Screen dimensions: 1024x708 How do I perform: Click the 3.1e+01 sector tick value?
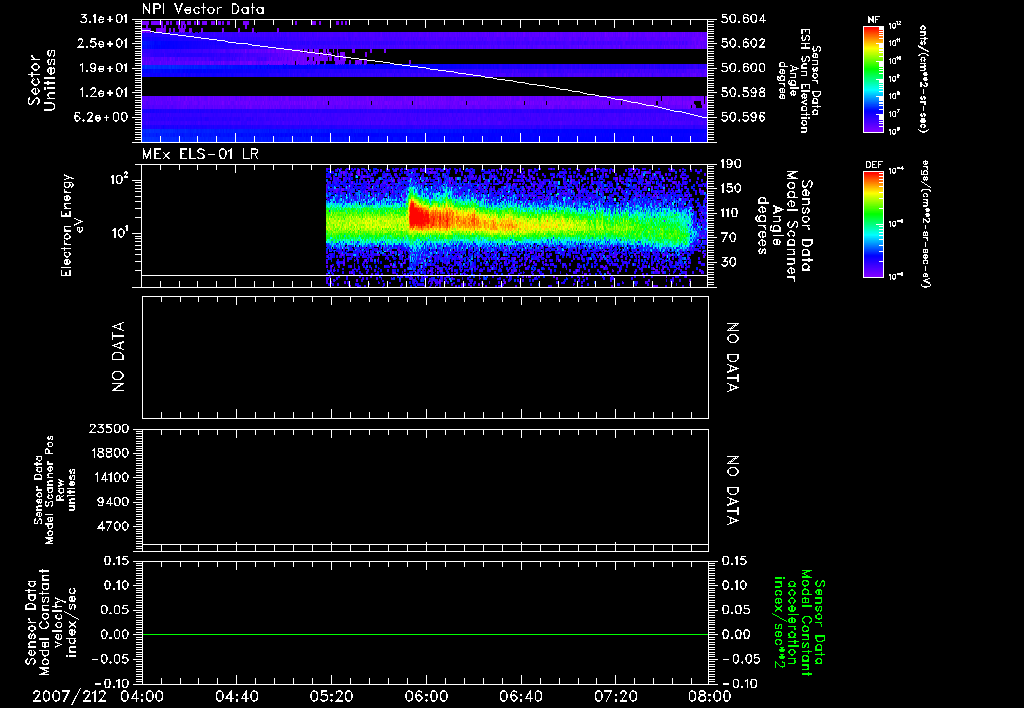[x=104, y=19]
